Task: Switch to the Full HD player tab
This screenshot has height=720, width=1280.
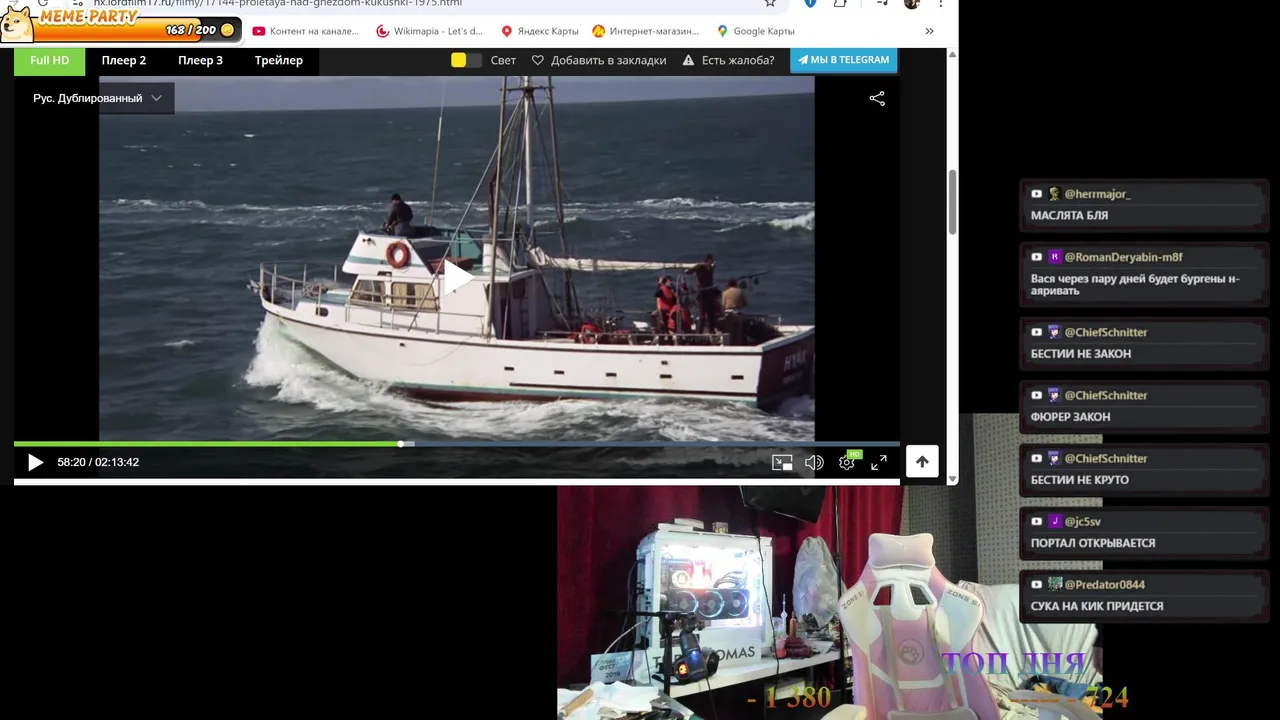Action: [x=50, y=60]
